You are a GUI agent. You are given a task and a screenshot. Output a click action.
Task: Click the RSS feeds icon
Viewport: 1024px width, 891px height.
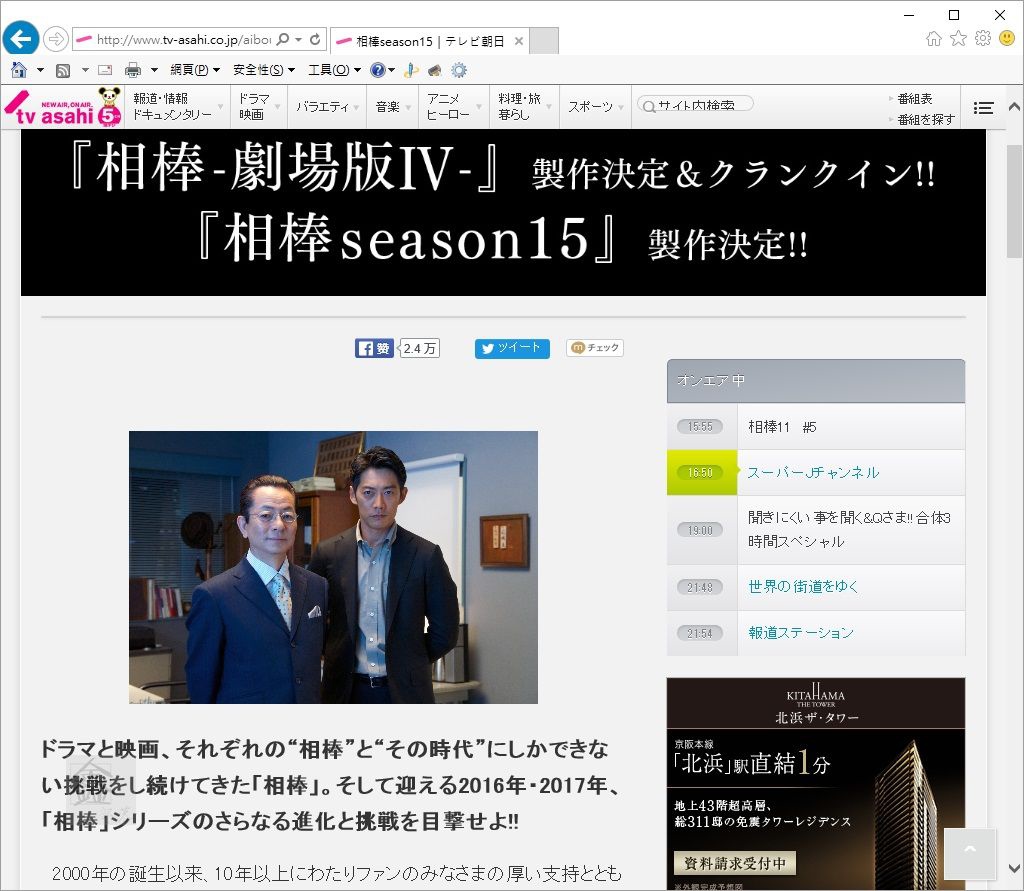pyautogui.click(x=63, y=70)
